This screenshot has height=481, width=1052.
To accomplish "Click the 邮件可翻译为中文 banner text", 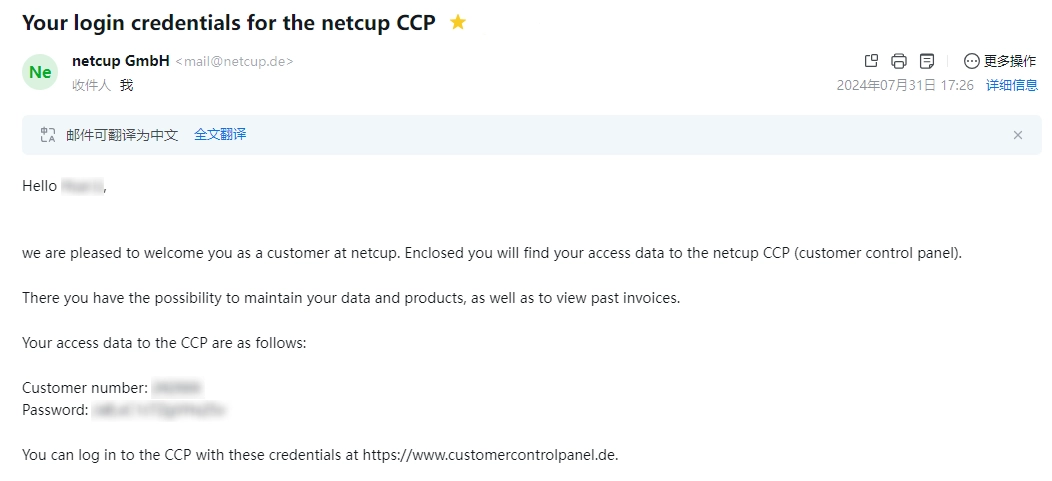I will tap(122, 134).
